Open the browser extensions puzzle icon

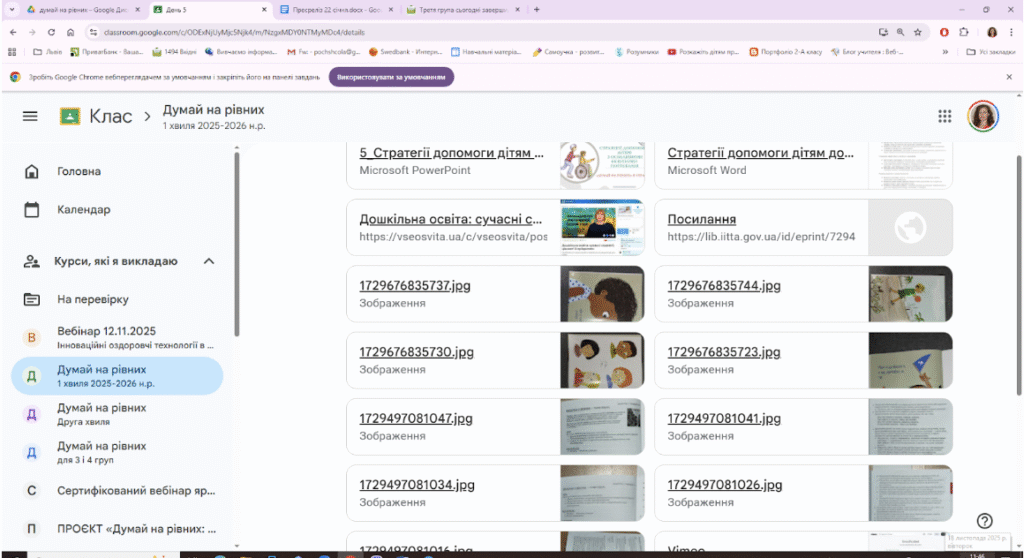[964, 32]
